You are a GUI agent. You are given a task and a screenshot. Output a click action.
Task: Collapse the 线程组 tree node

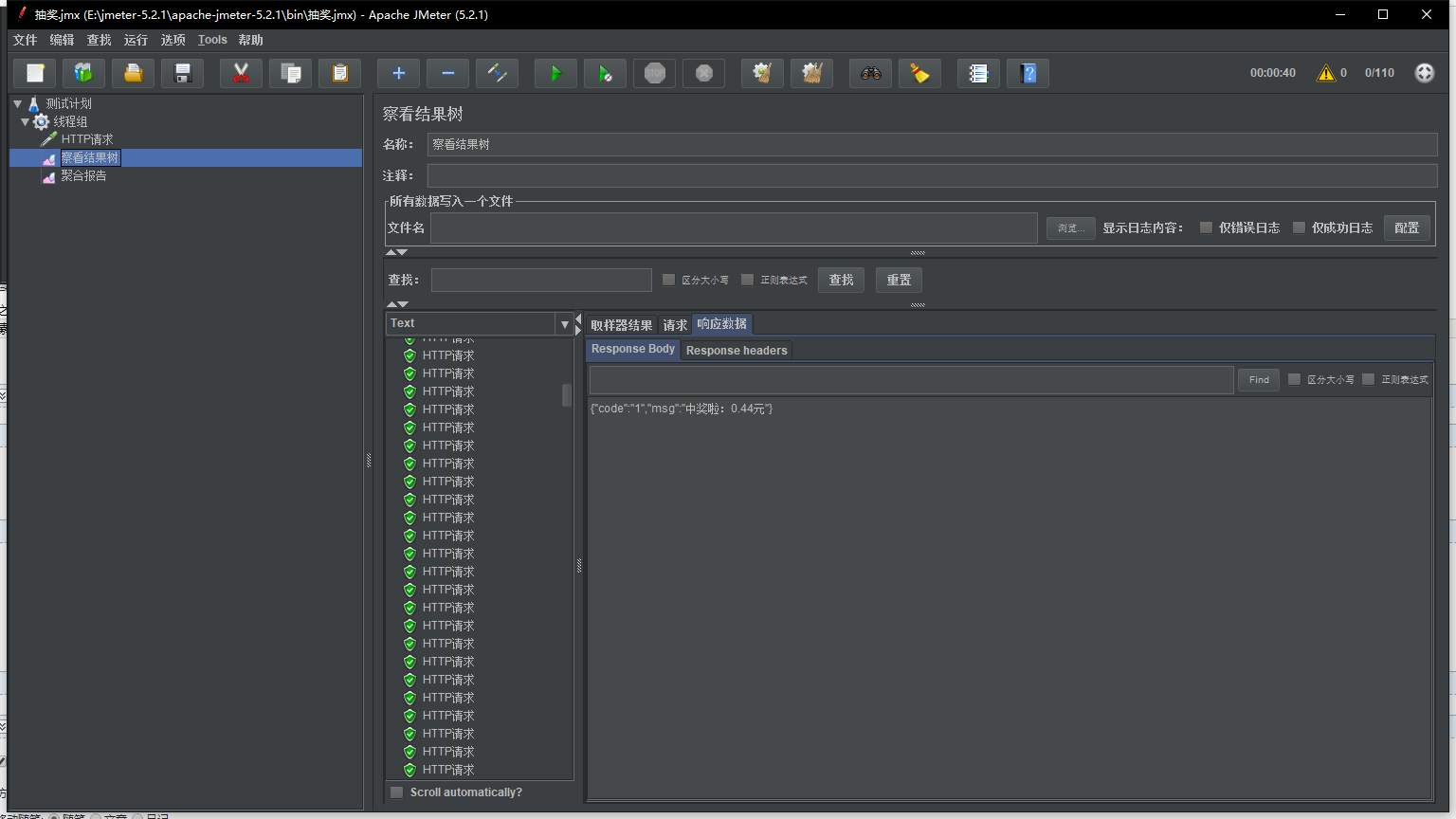click(26, 121)
